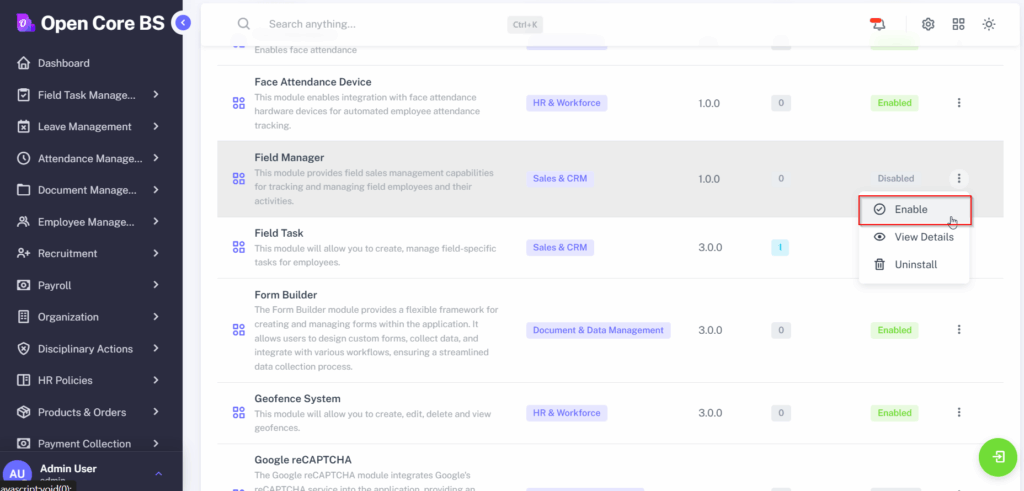Click View Details for Field Manager
This screenshot has height=491, width=1024.
coord(923,237)
